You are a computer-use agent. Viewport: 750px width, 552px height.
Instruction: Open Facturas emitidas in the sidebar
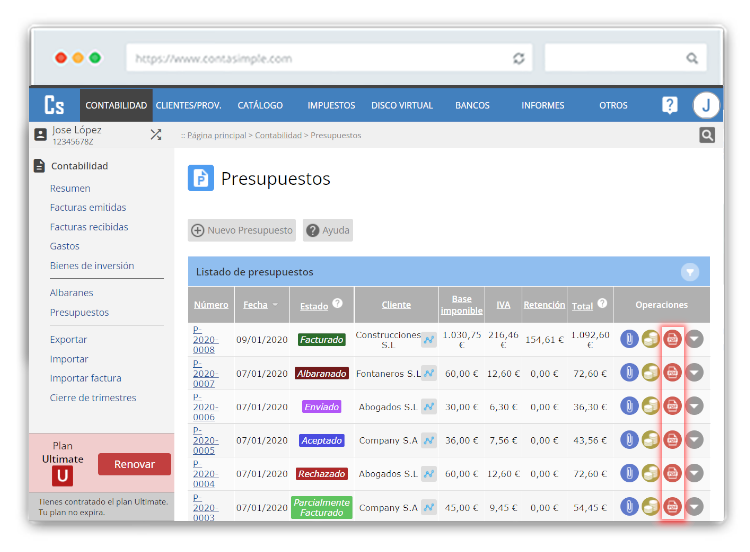[x=88, y=208]
